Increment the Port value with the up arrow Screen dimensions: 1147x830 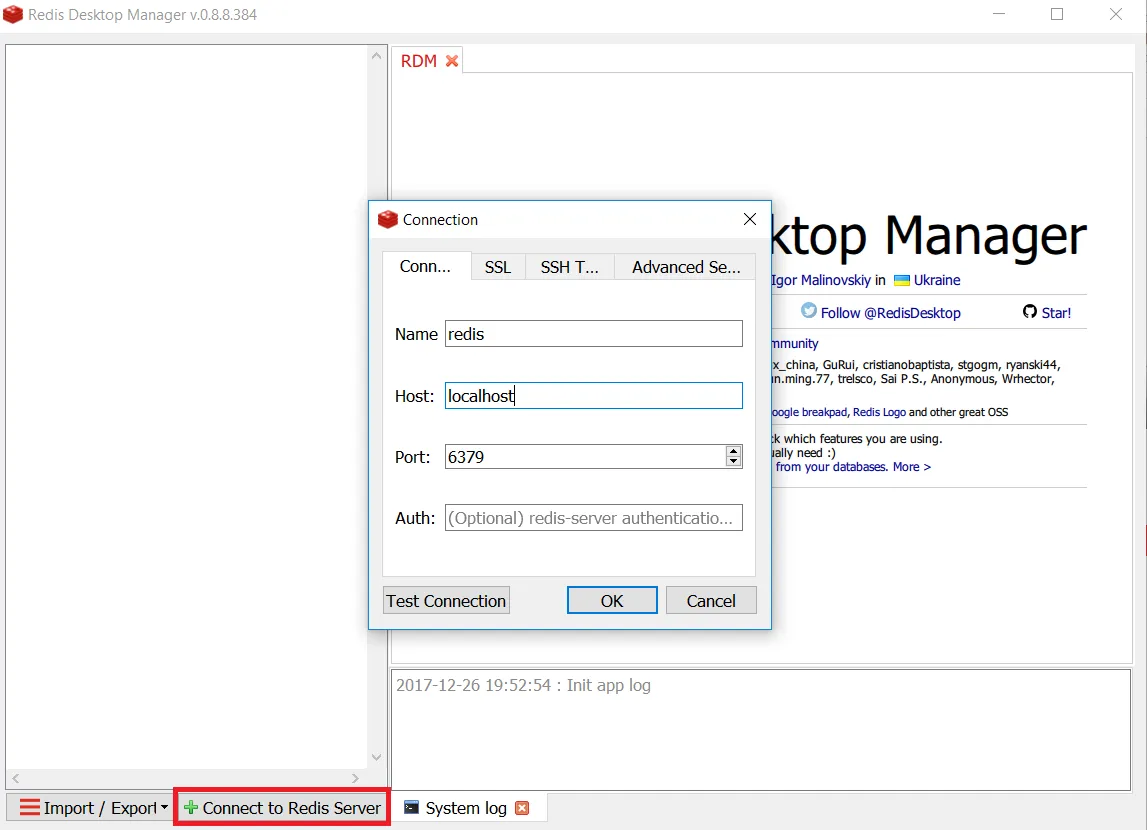[733, 451]
